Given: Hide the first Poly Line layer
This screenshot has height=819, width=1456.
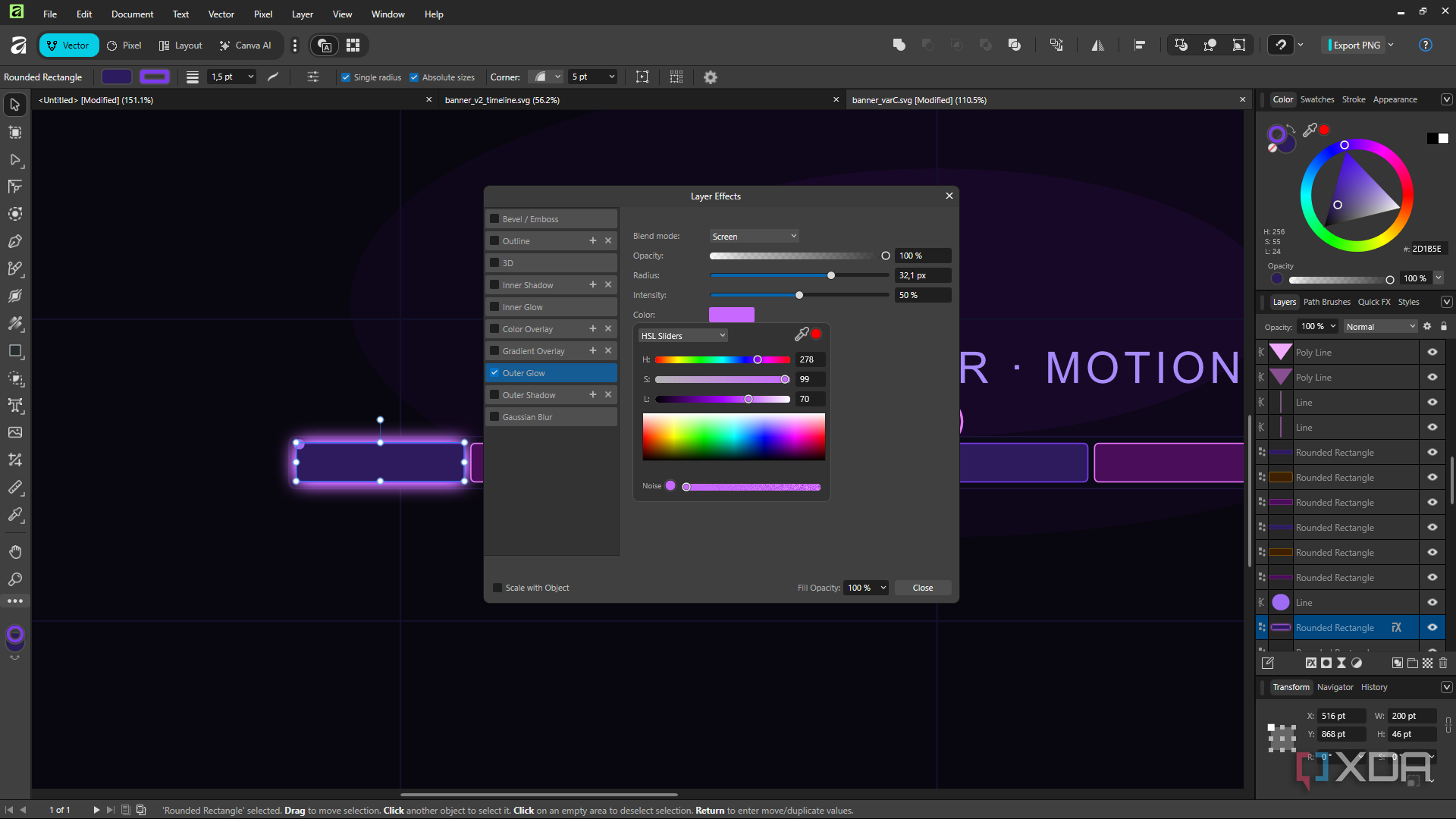Looking at the screenshot, I should [x=1432, y=353].
